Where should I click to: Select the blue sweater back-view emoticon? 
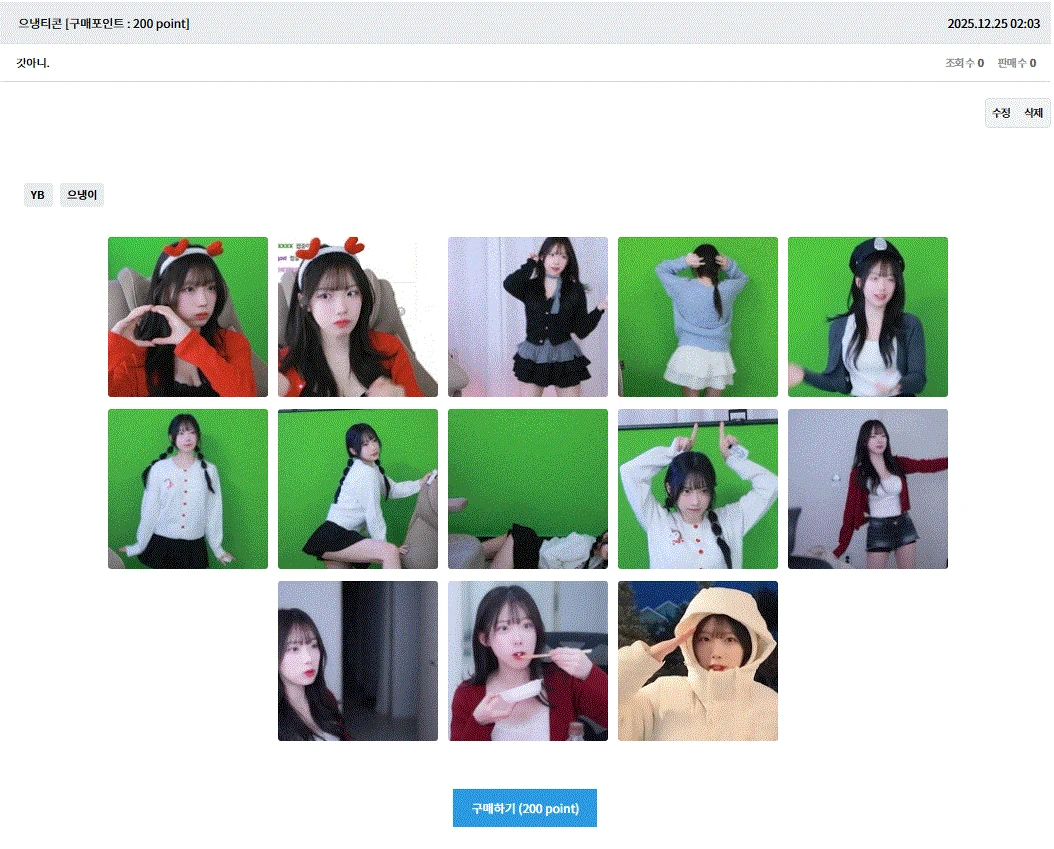click(x=697, y=316)
